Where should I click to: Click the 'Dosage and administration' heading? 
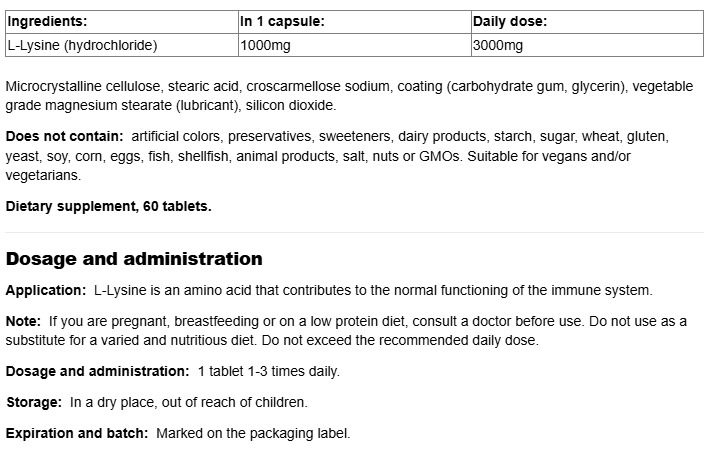(134, 259)
